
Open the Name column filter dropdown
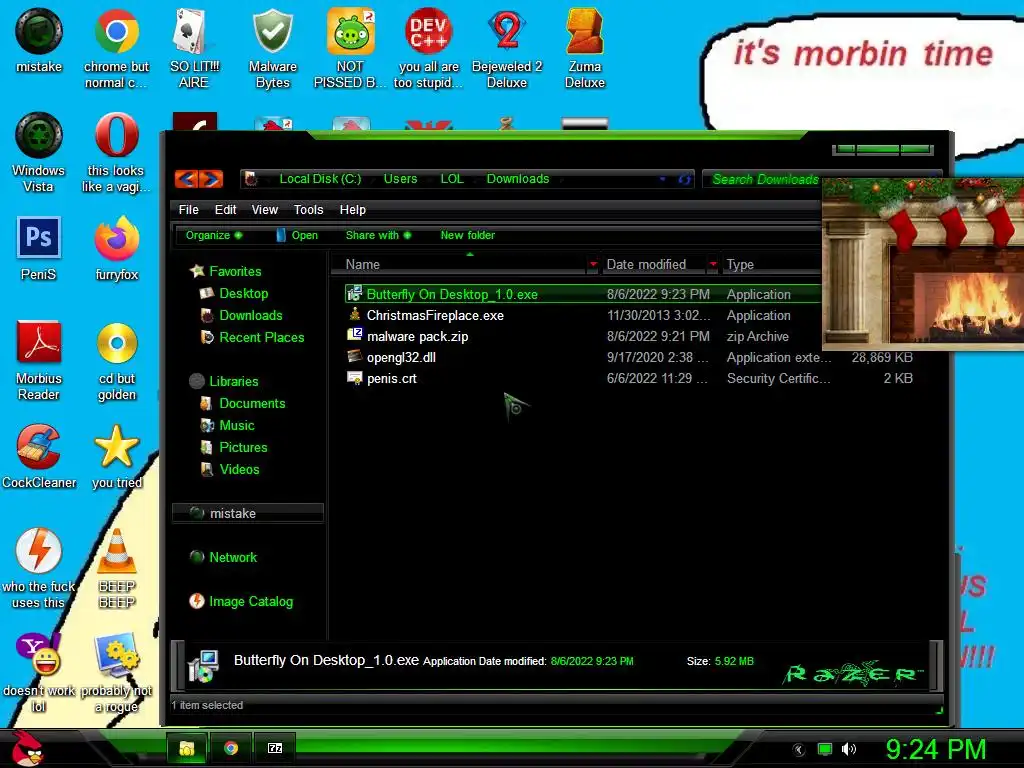point(593,264)
